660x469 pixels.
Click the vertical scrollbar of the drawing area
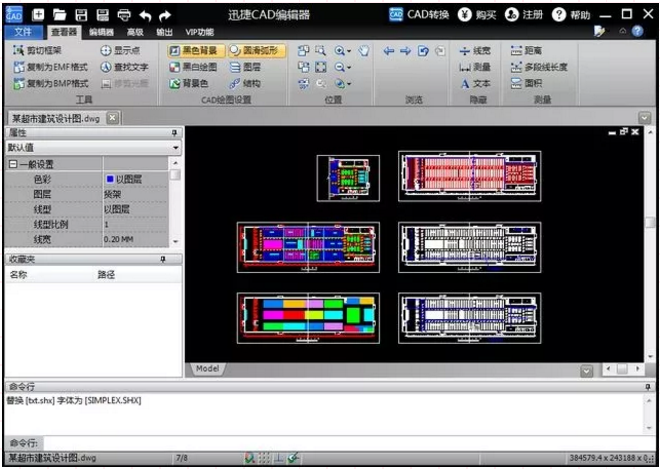point(651,244)
